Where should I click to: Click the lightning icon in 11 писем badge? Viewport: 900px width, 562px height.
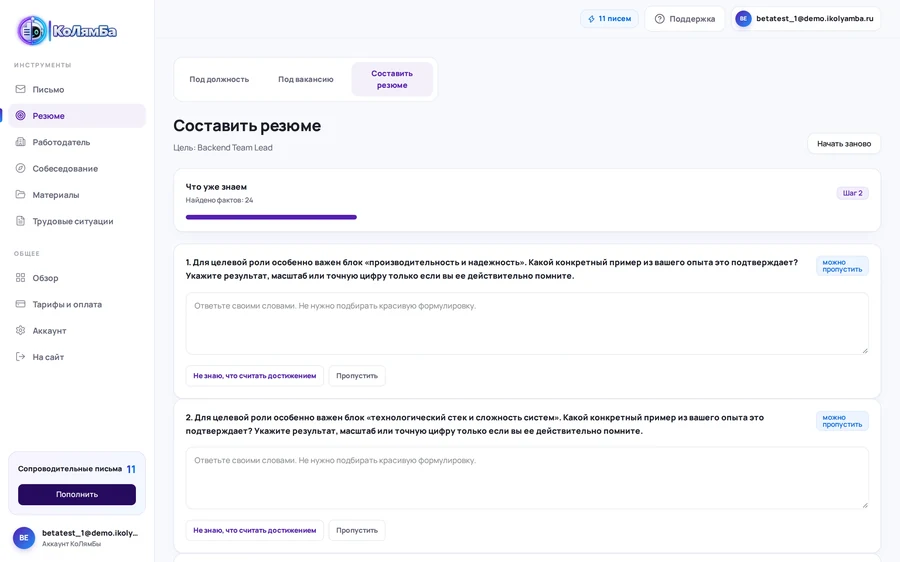pos(591,19)
